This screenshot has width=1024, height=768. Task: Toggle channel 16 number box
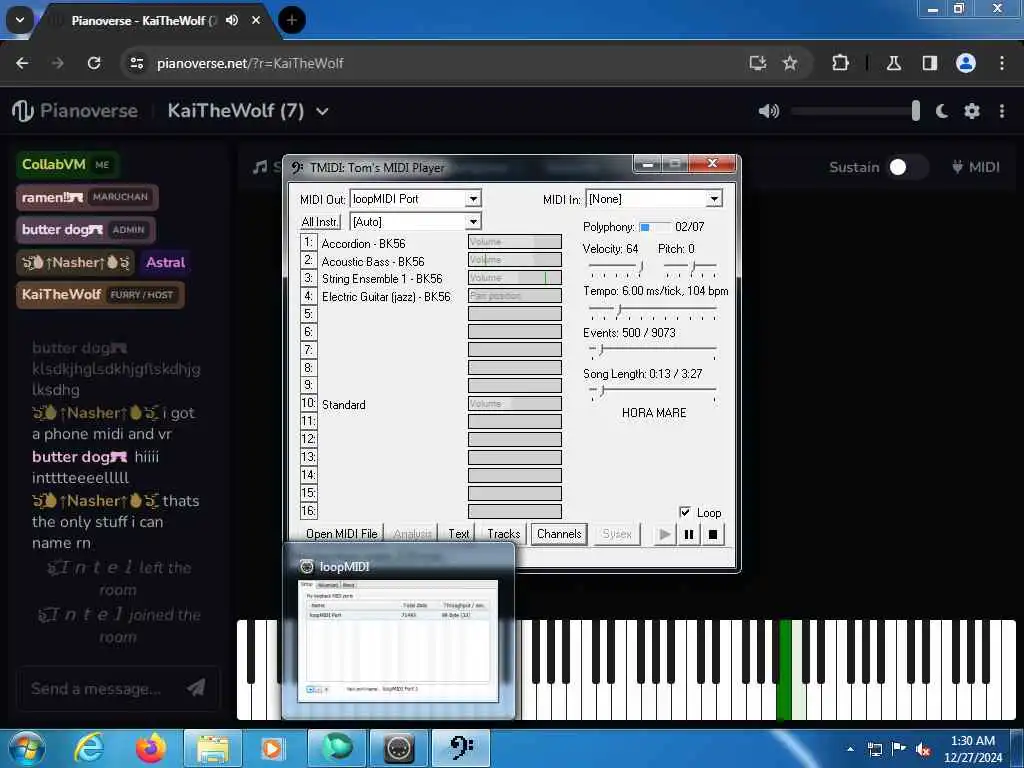click(x=308, y=511)
